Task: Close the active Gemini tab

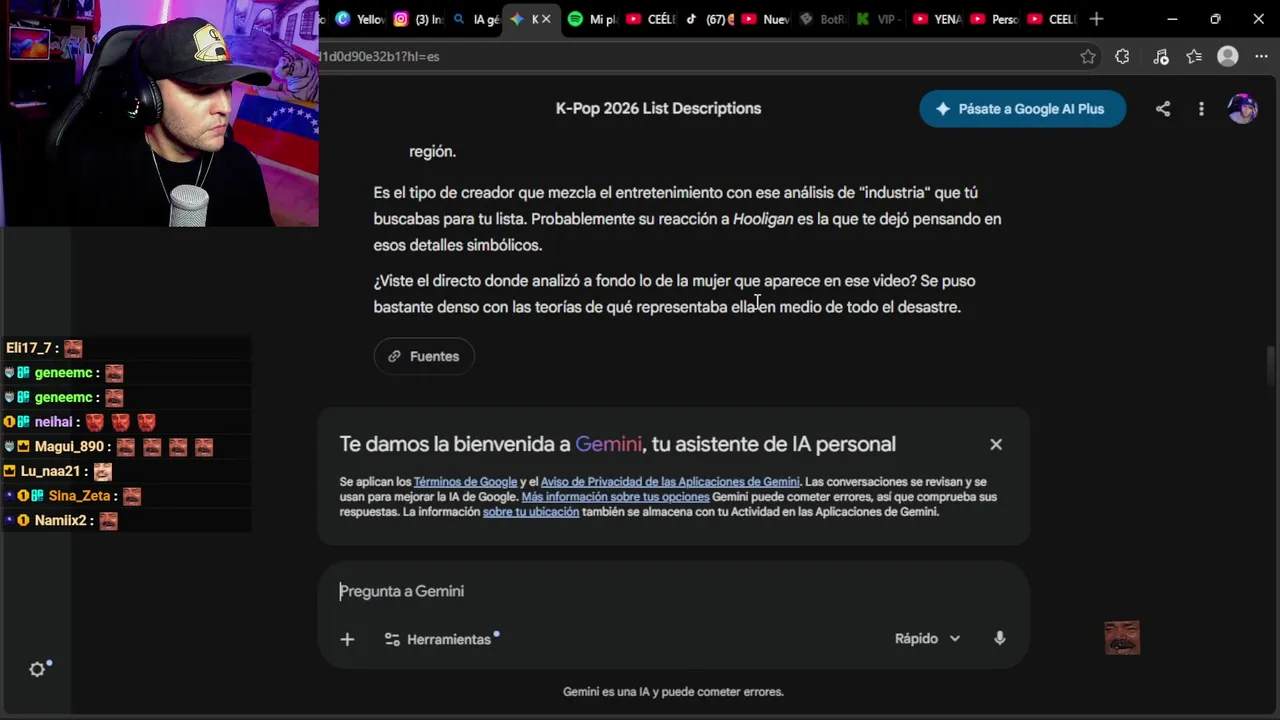Action: click(x=546, y=19)
